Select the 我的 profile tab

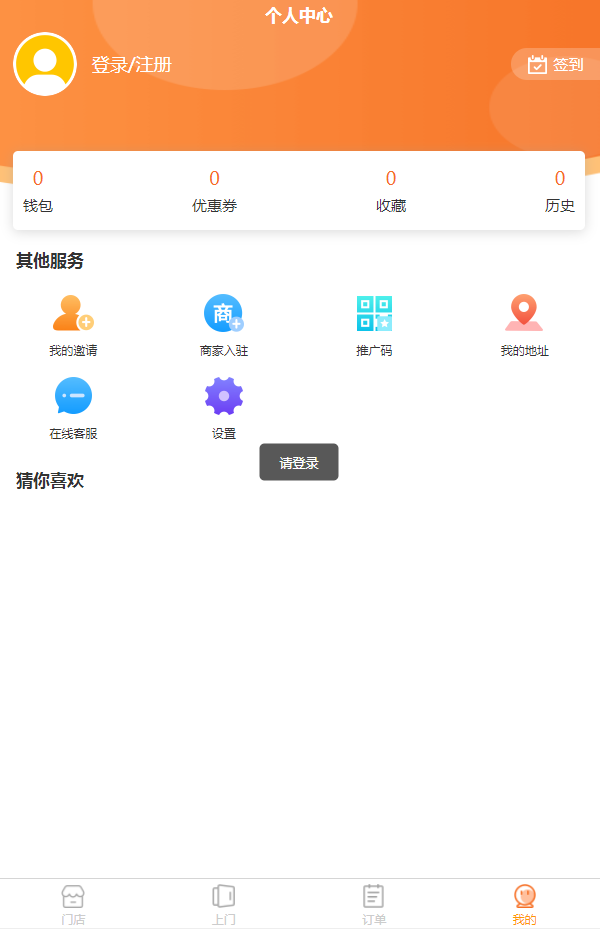[x=524, y=904]
